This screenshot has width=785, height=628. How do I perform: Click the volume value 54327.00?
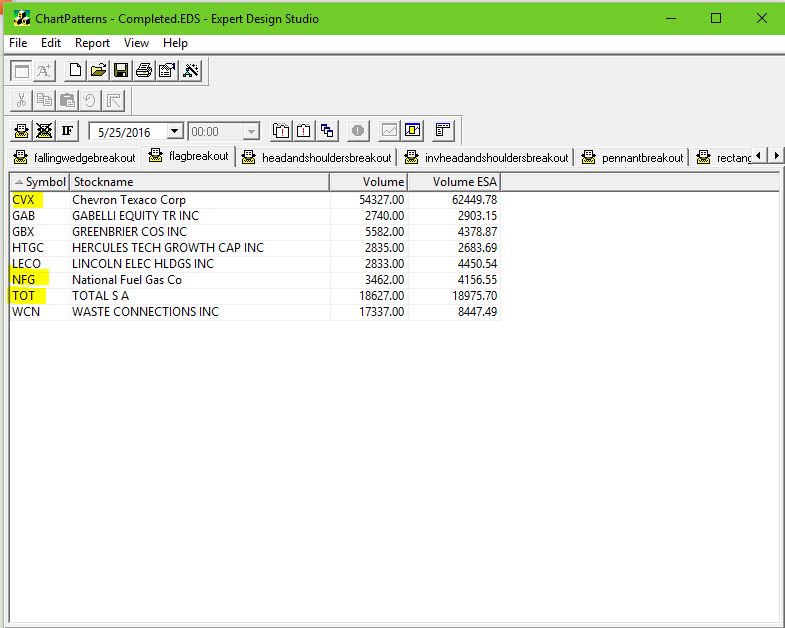tap(381, 200)
